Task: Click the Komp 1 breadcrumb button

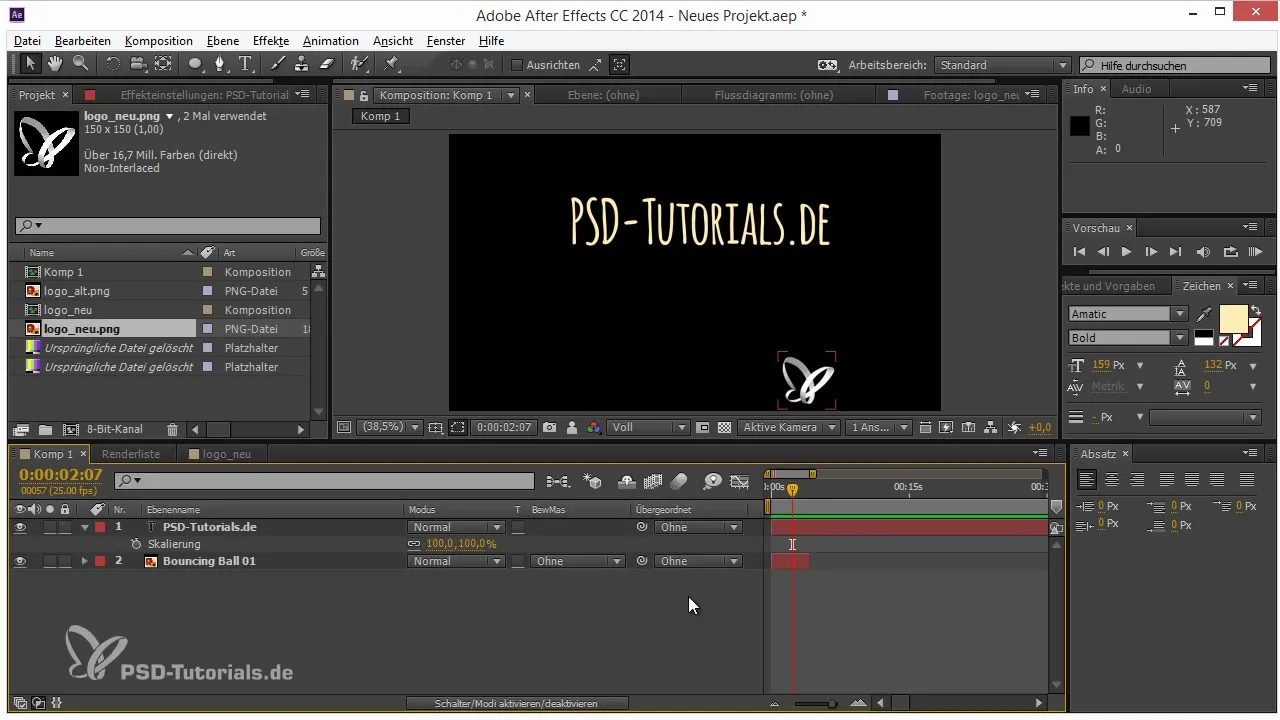Action: 380,116
